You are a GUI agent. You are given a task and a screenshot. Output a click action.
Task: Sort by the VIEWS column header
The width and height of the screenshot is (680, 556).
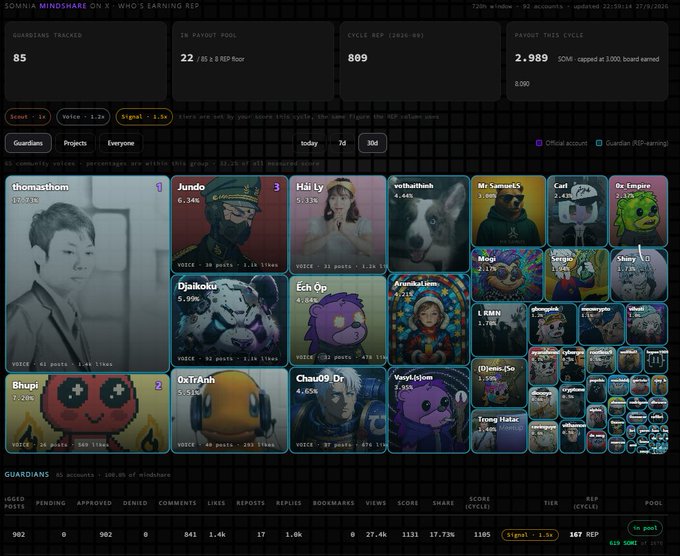pos(376,503)
